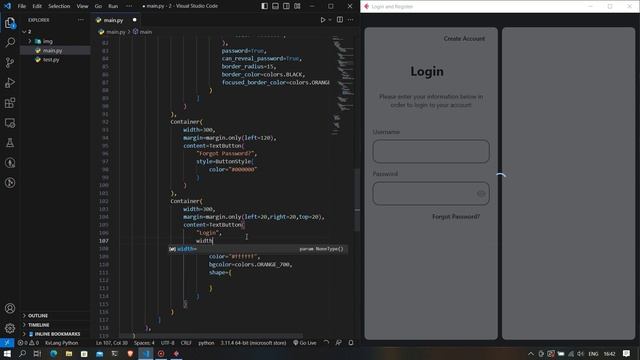Start Go Live server
This screenshot has height=360, width=640.
pos(304,343)
